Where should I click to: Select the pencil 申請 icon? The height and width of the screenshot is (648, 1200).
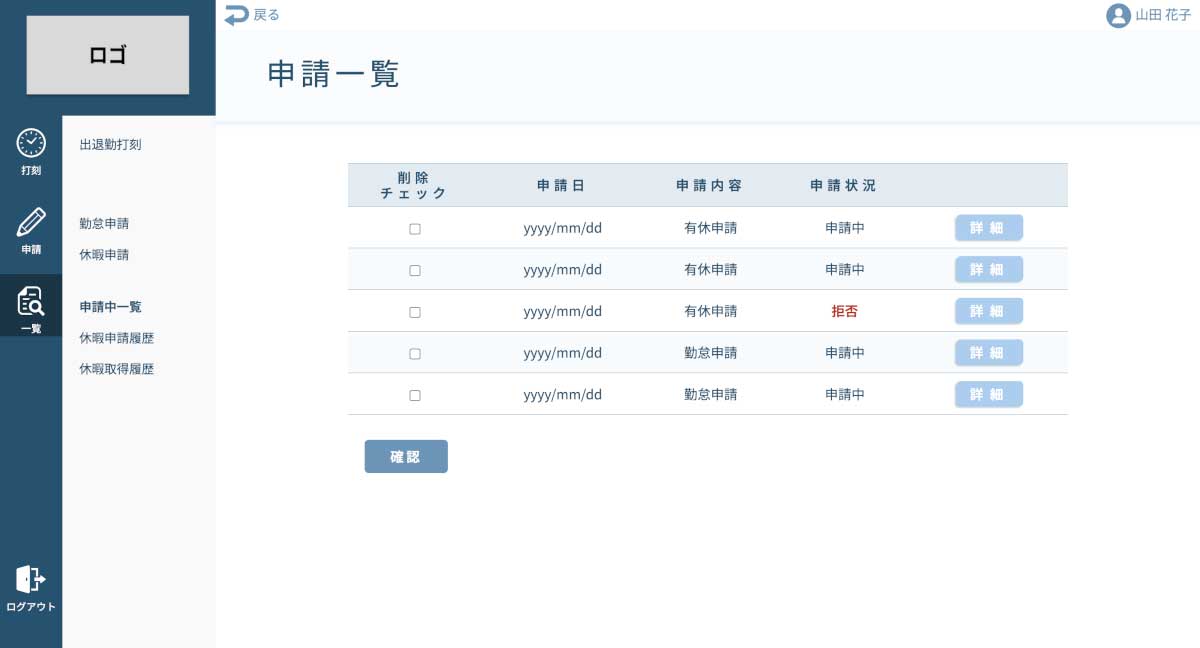point(31,222)
